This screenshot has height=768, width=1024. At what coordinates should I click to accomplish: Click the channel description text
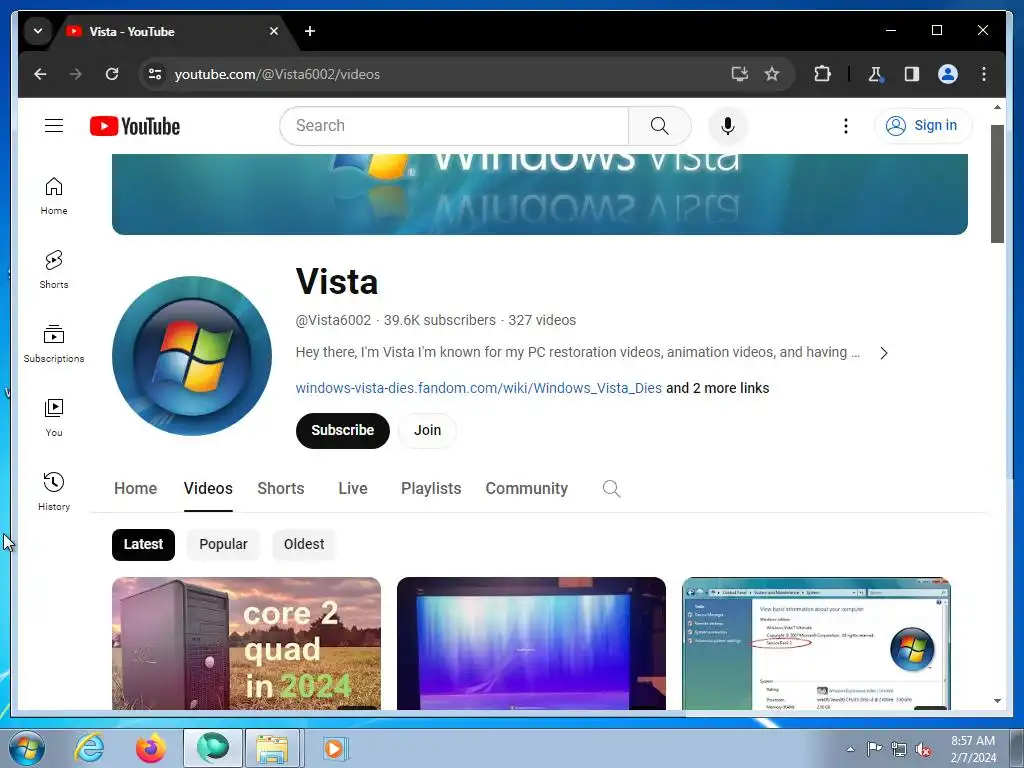coord(577,352)
